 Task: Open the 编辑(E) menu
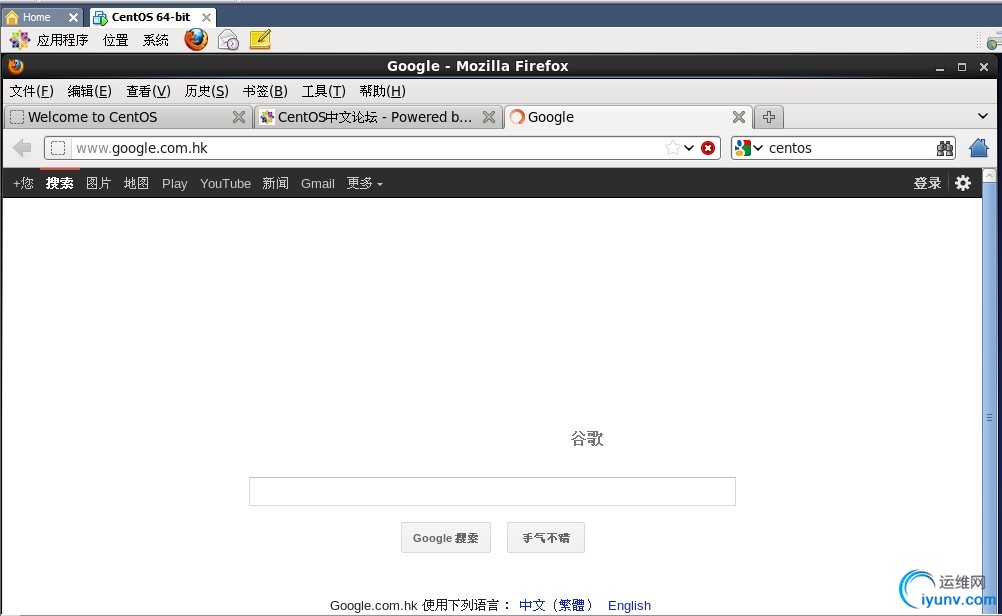coord(89,91)
